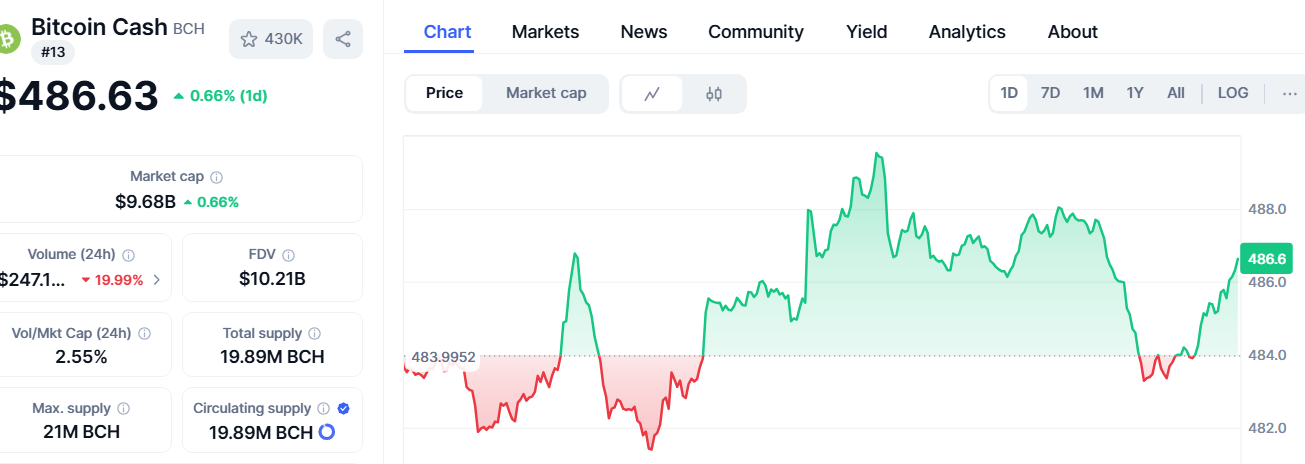Add to watchlist via 430K star button
This screenshot has width=1305, height=464.
pos(271,39)
